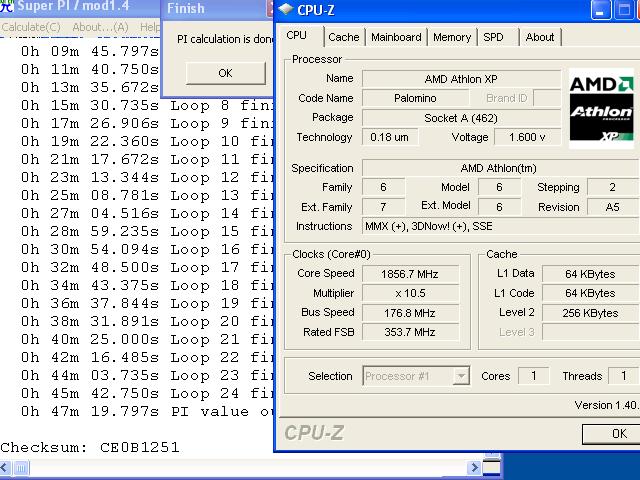The width and height of the screenshot is (640, 480).
Task: Open the About tab in CPU-Z
Action: 540,37
